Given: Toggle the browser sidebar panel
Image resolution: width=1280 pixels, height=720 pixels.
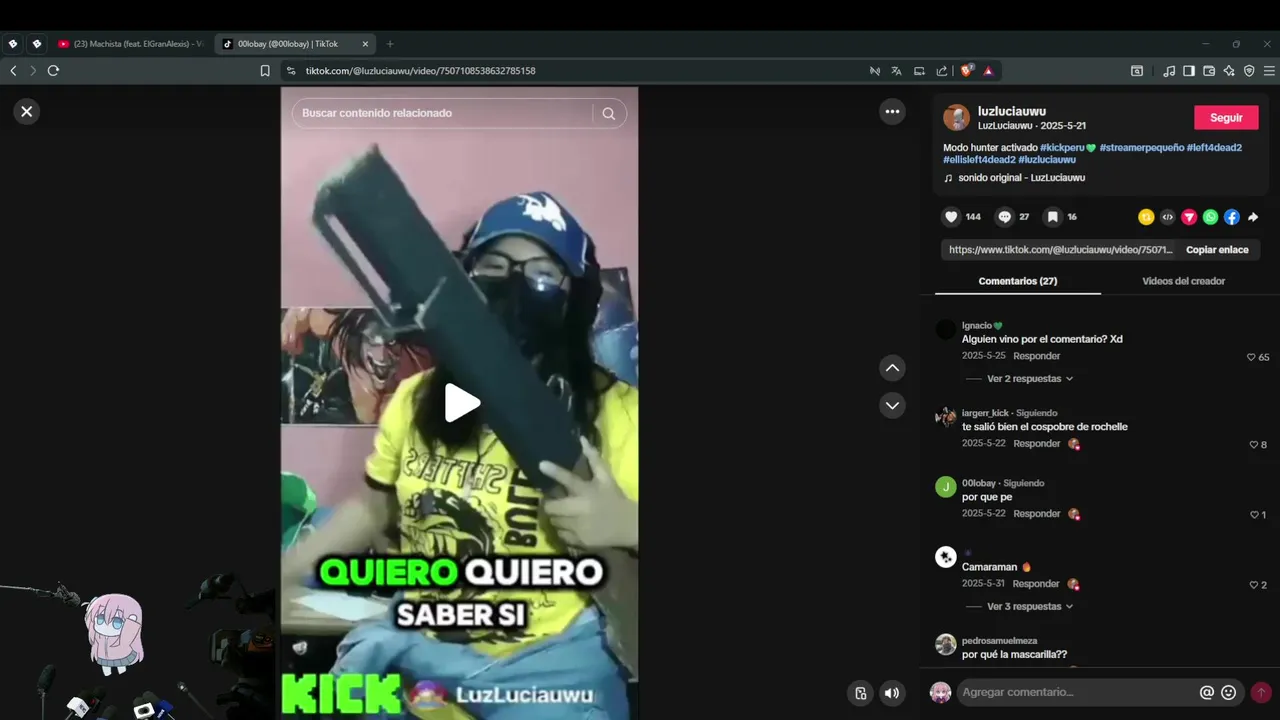Looking at the screenshot, I should click(x=1189, y=71).
